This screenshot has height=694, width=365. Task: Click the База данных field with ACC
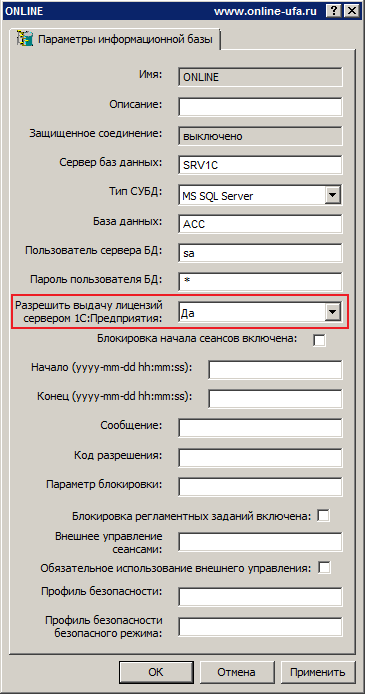tap(260, 224)
